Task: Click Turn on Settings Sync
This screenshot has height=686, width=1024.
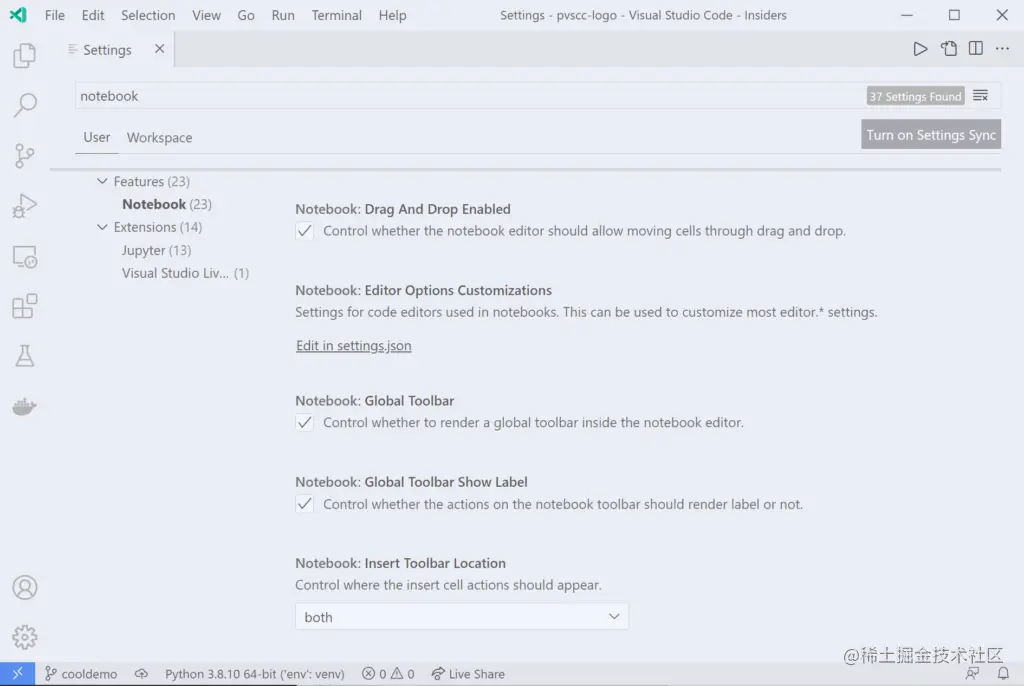Action: point(930,134)
